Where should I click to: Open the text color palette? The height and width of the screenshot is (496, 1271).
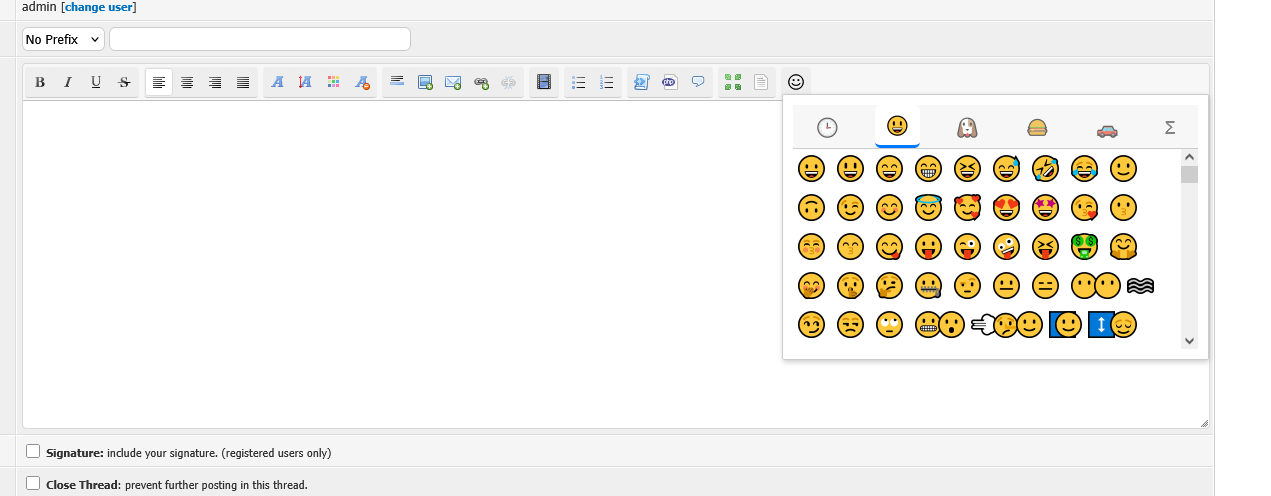334,82
